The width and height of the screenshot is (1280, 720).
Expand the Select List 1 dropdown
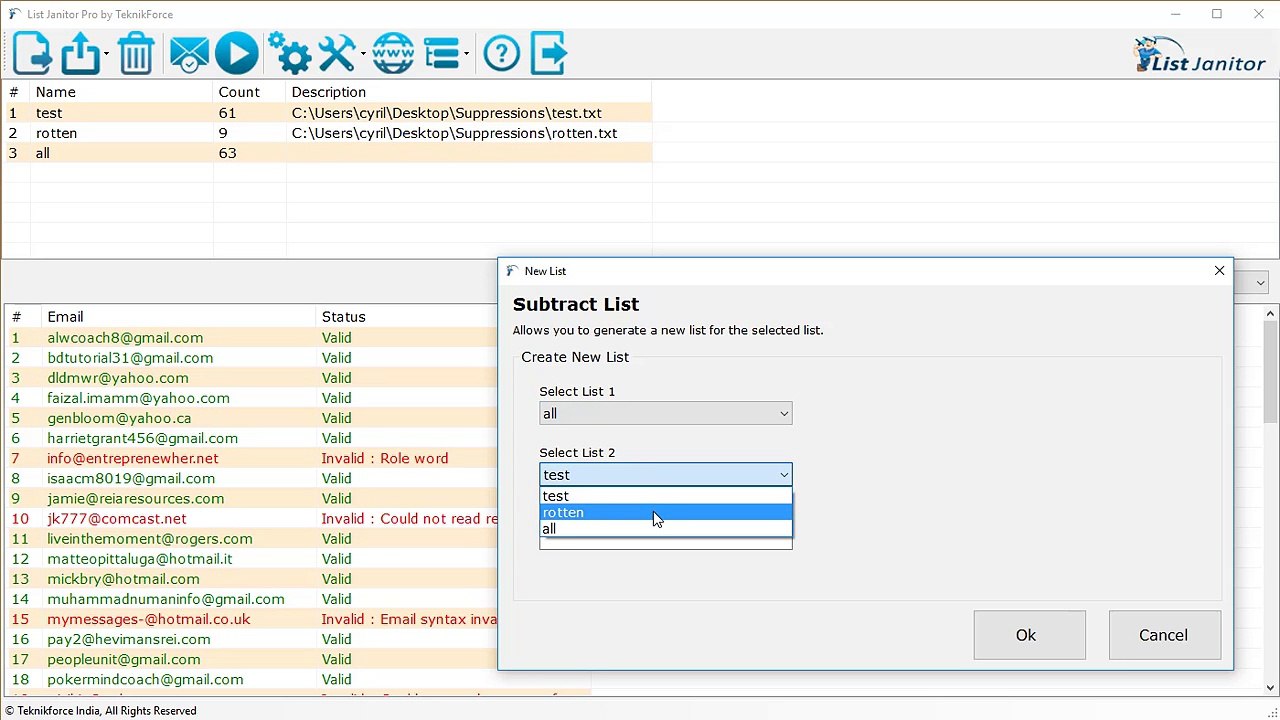click(665, 414)
